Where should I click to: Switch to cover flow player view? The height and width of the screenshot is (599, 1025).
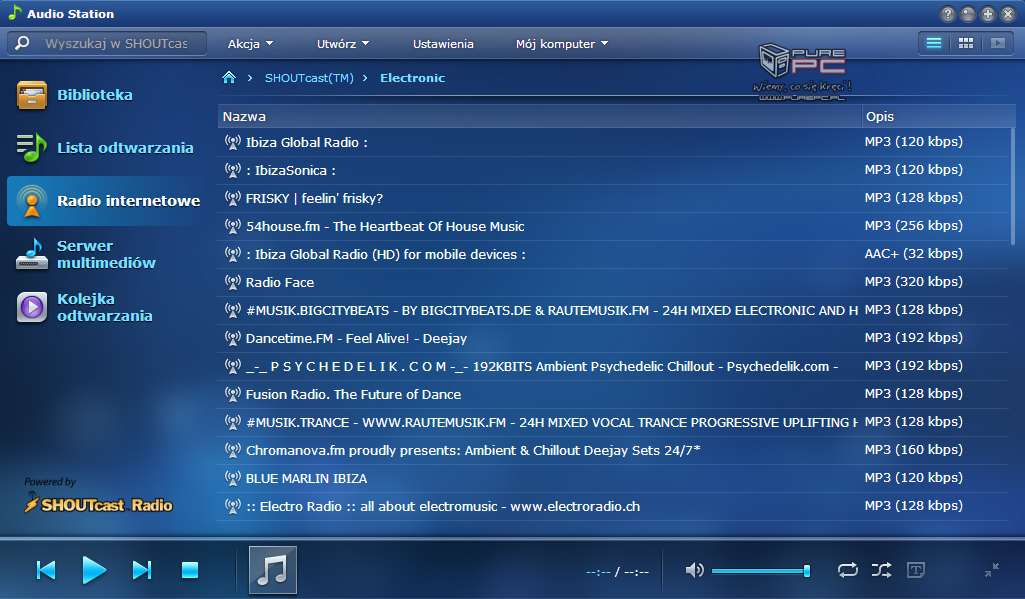998,43
